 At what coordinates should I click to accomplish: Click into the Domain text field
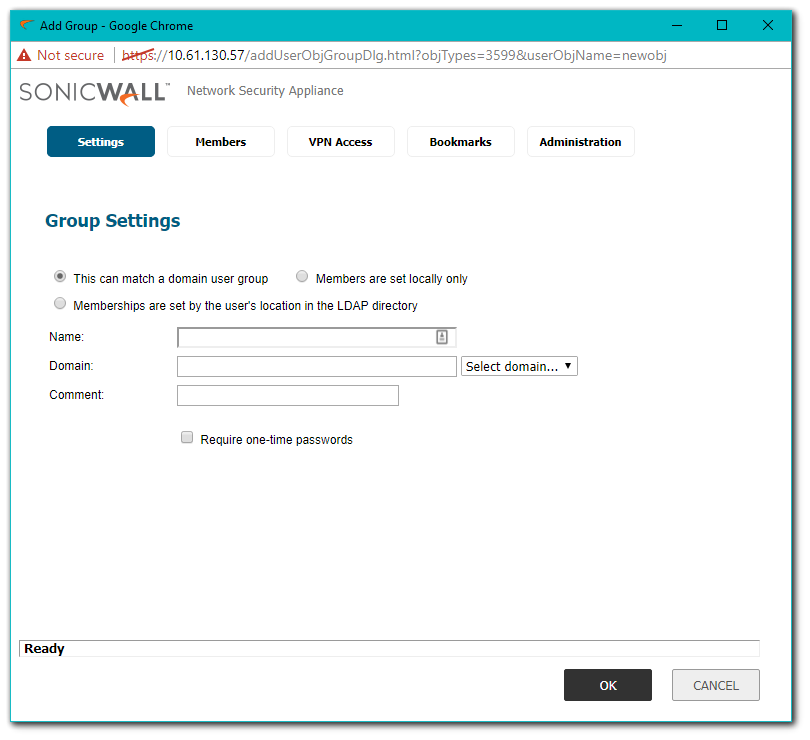[x=316, y=367]
